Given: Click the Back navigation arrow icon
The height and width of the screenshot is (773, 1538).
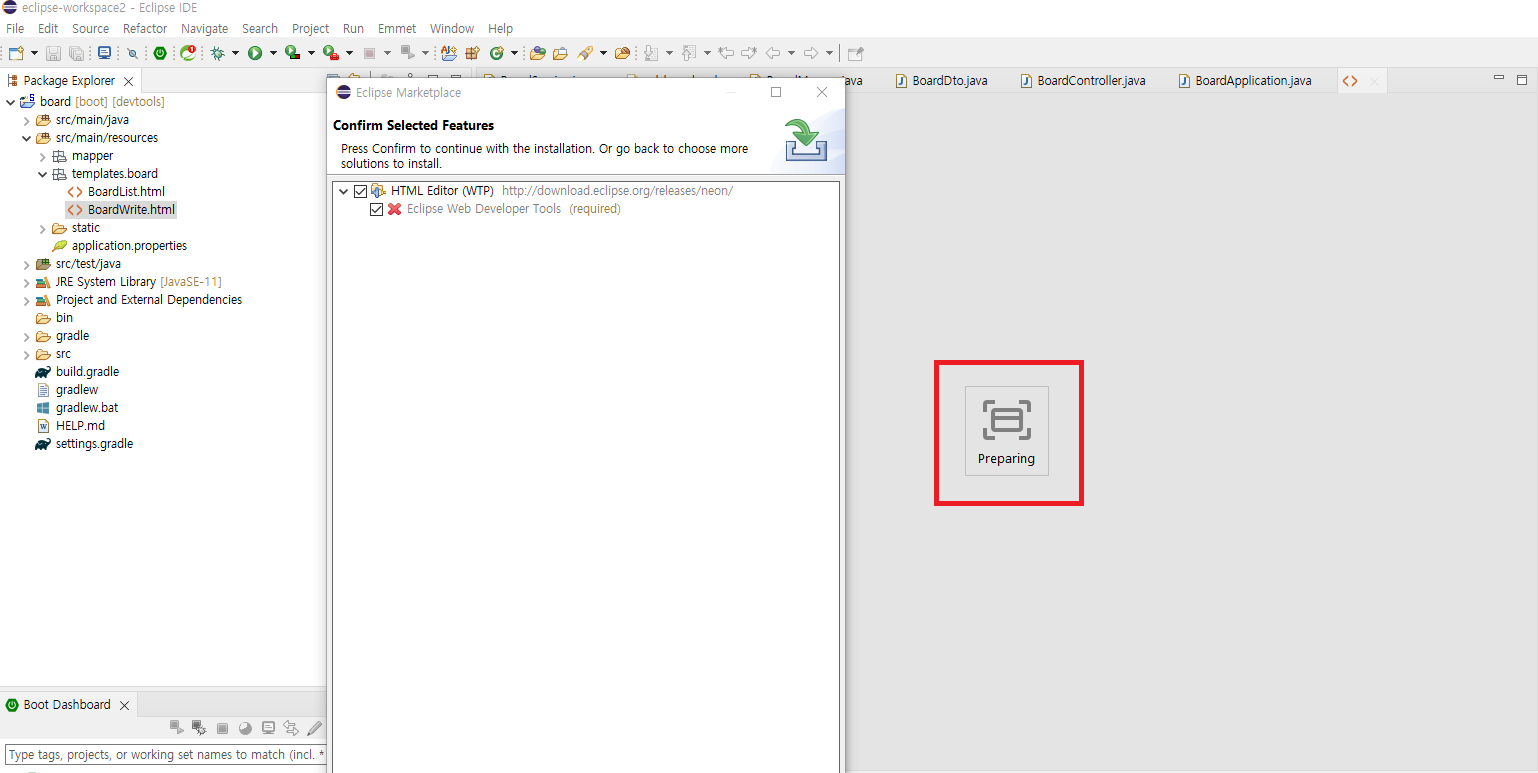Looking at the screenshot, I should (772, 53).
